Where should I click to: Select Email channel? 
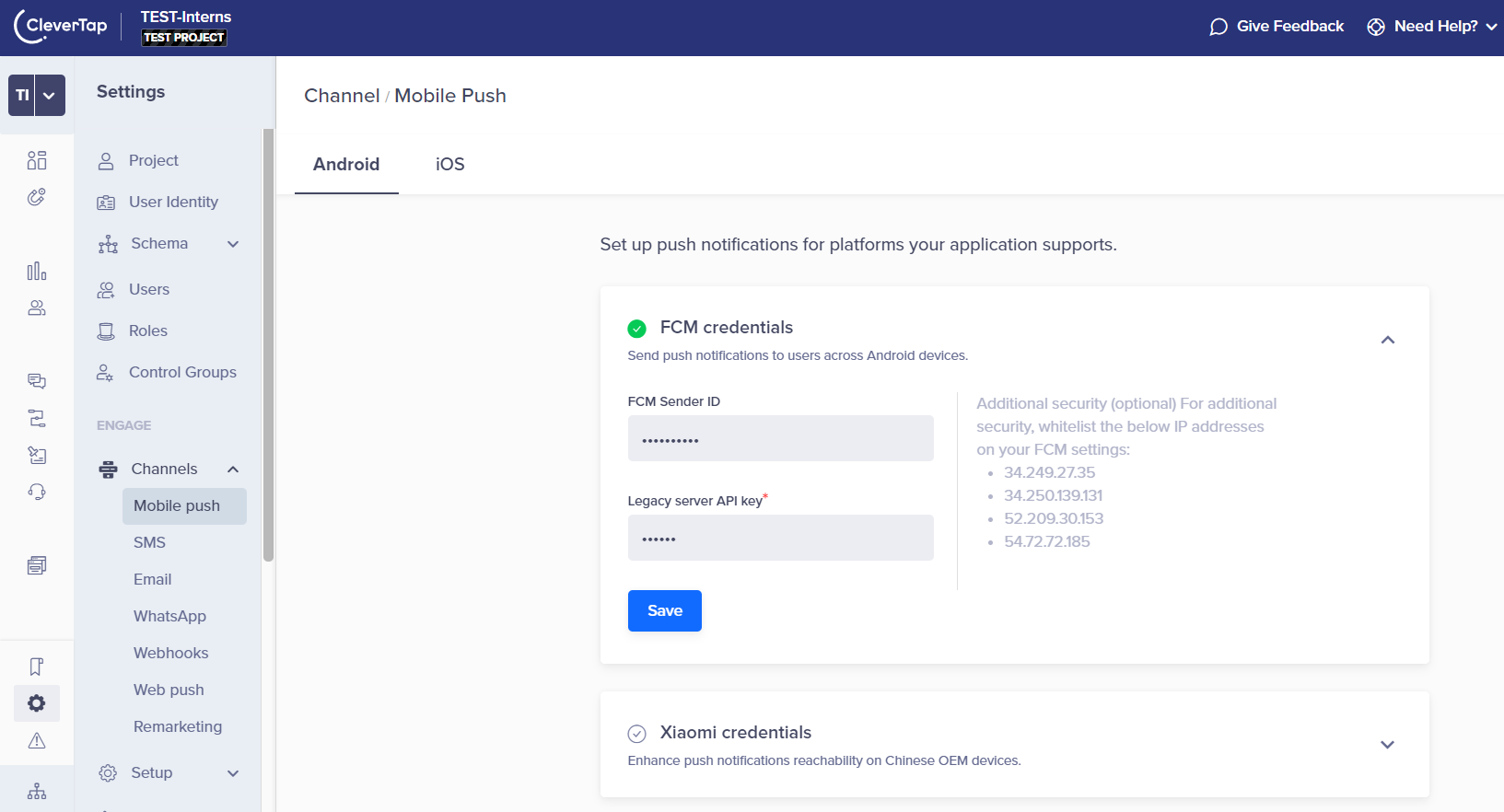[x=152, y=579]
